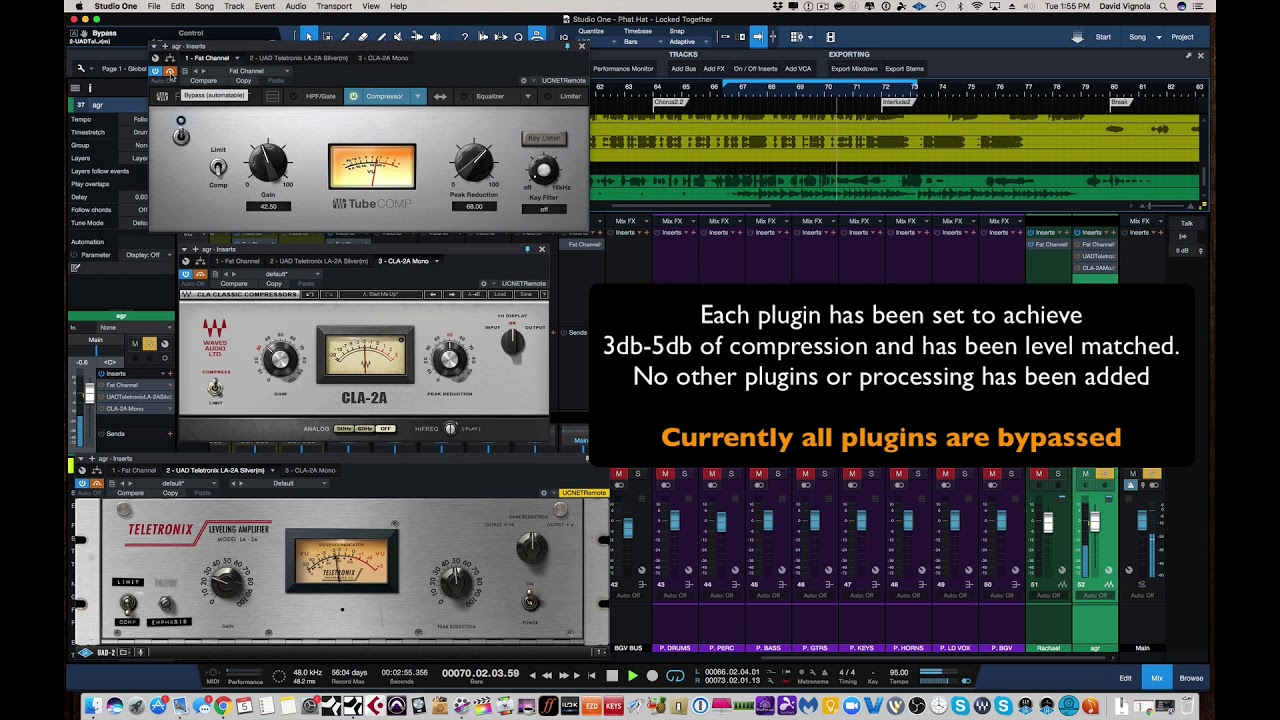Open the Snap Adaptive dropdown
1280x720 pixels.
point(690,42)
